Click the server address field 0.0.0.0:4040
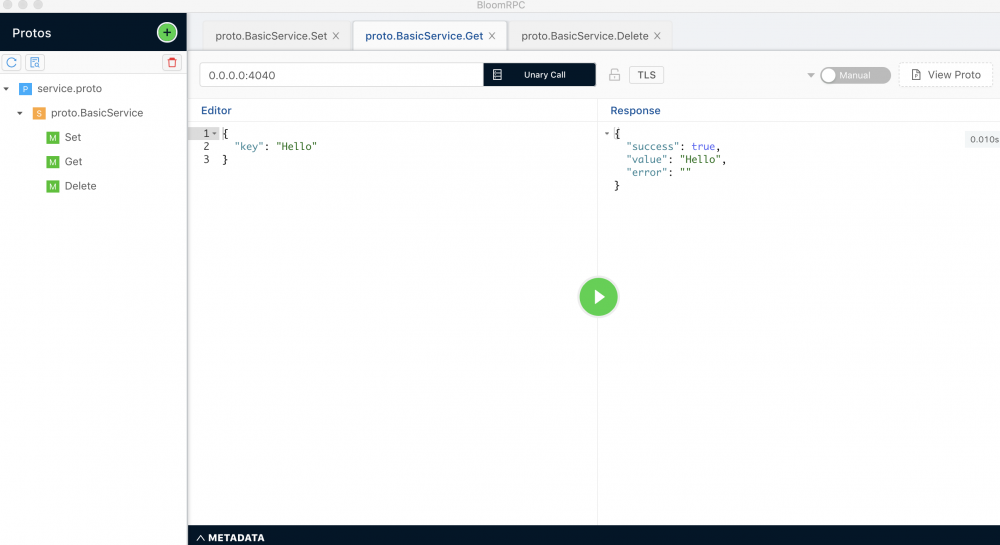The height and width of the screenshot is (545, 1000). [342, 75]
